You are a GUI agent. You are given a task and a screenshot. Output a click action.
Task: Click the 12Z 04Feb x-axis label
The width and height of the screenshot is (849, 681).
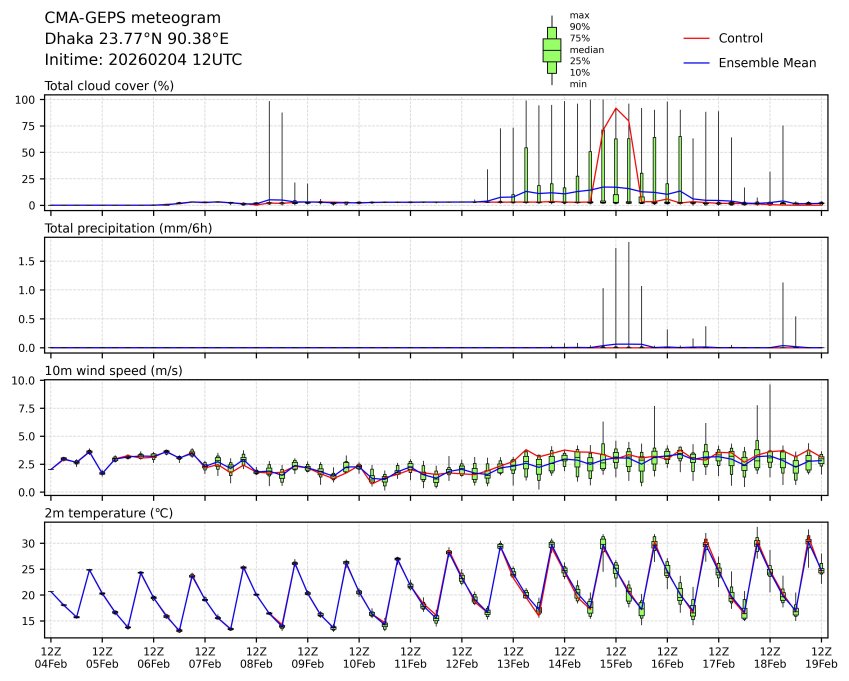tap(50, 656)
